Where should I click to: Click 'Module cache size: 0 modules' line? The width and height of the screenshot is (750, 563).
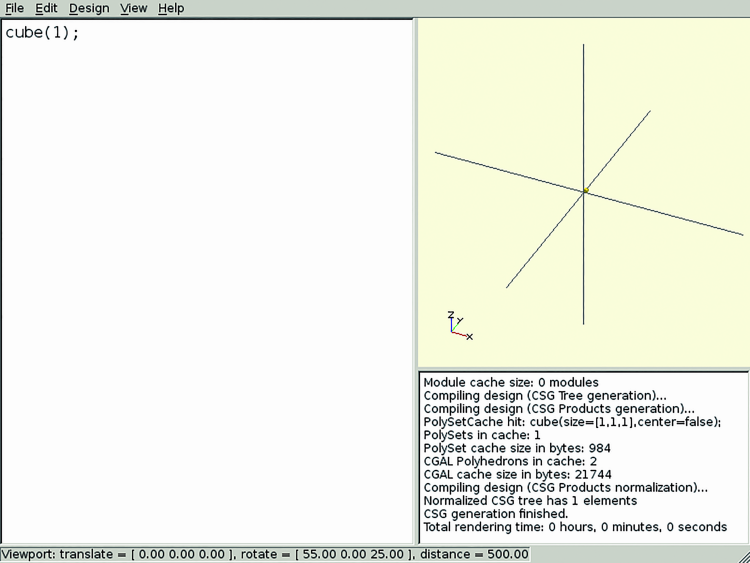tap(511, 382)
